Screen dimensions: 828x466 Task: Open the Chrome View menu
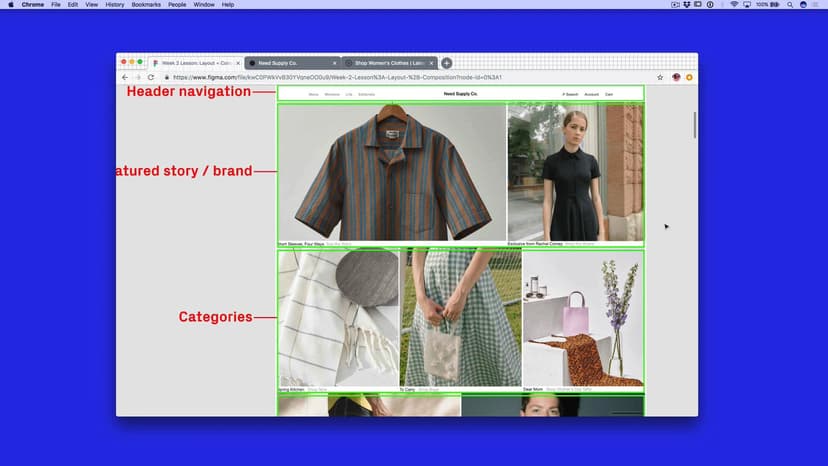tap(92, 5)
